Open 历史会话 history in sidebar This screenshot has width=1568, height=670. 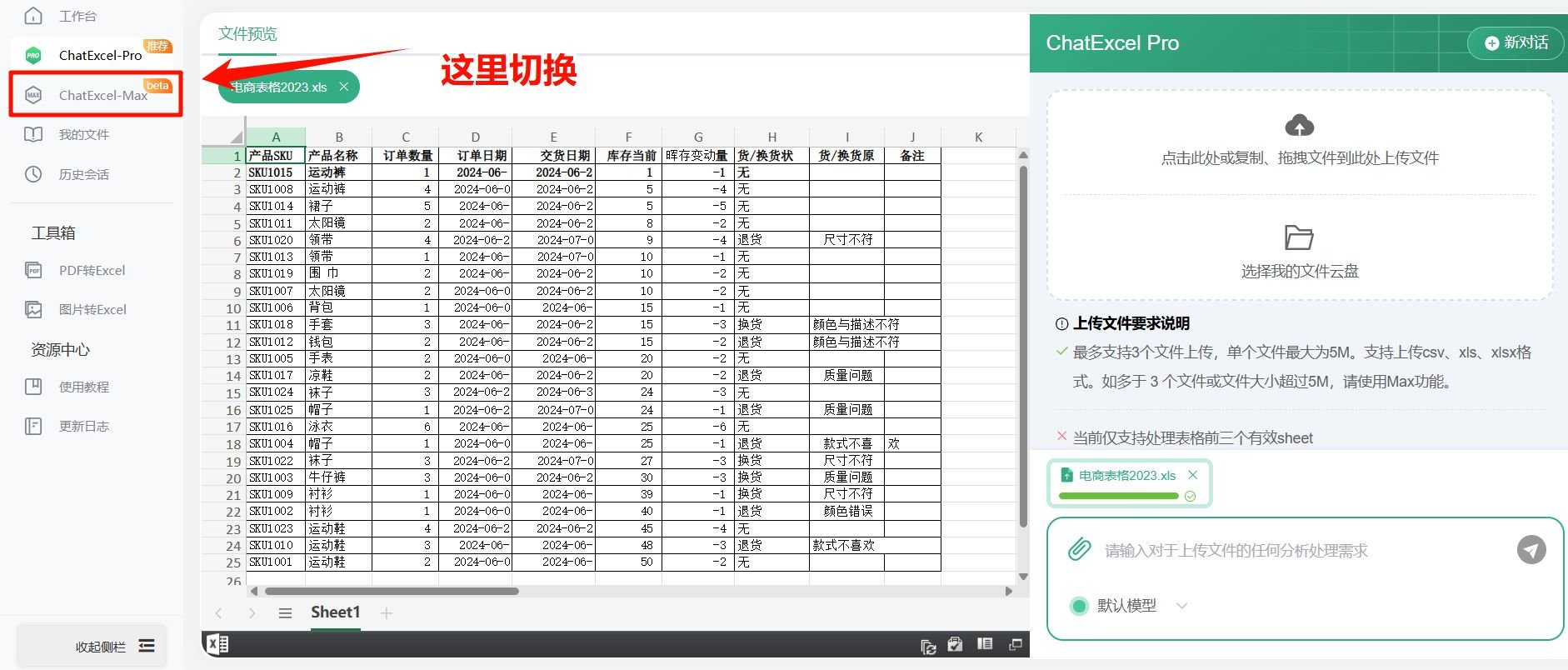83,175
